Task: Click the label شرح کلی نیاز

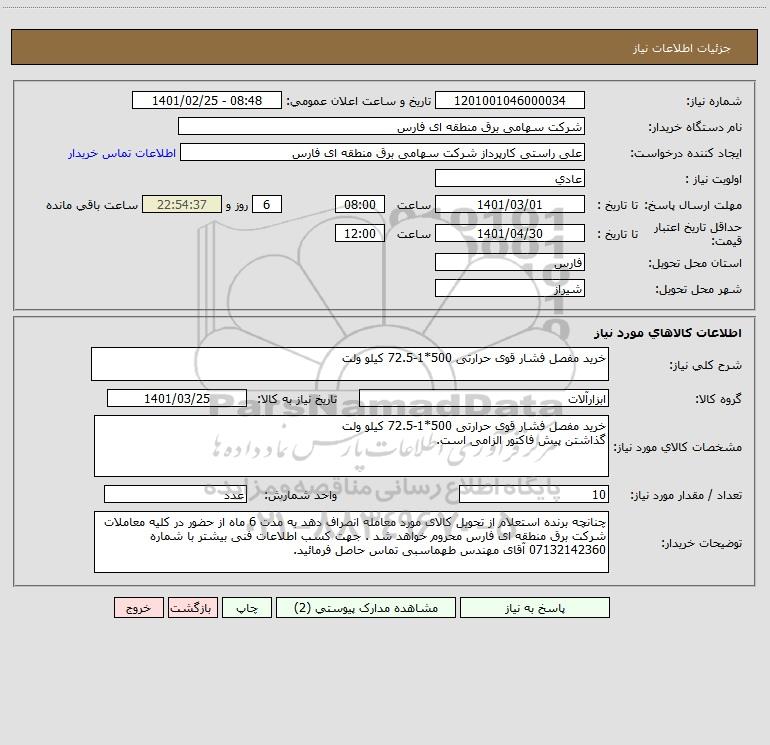Action: tap(706, 365)
